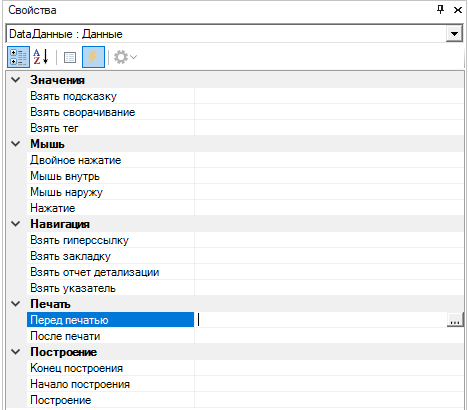Screen dimensions: 468x410
Task: Click the ellipsis button for Перед печатью
Action: [455, 320]
